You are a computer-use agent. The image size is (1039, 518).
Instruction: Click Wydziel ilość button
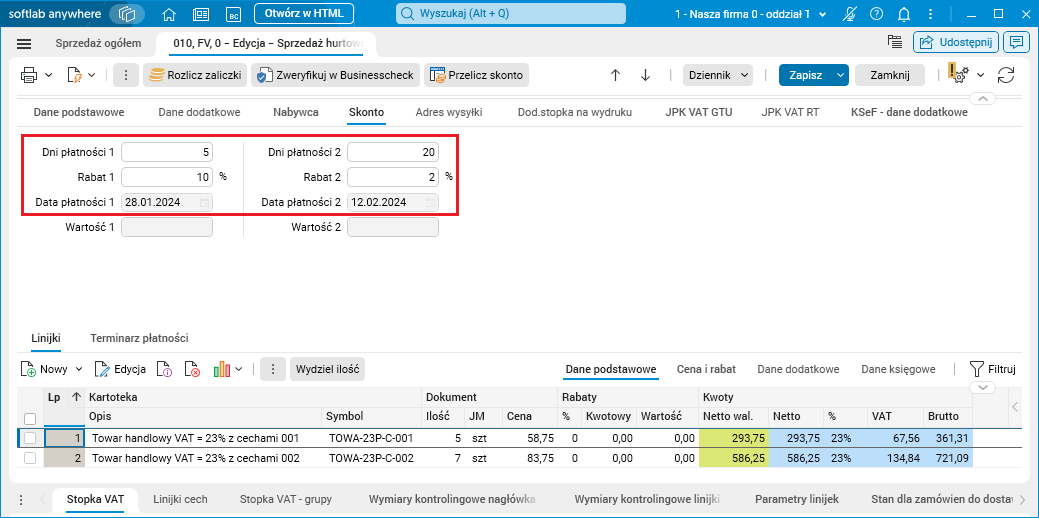327,369
